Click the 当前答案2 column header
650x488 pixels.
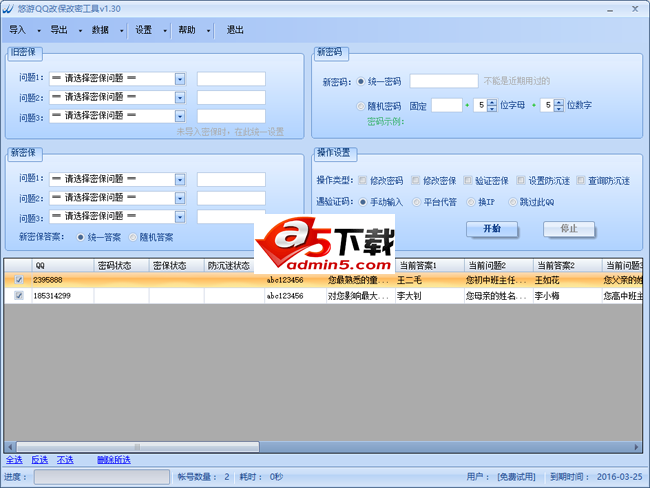[x=568, y=266]
